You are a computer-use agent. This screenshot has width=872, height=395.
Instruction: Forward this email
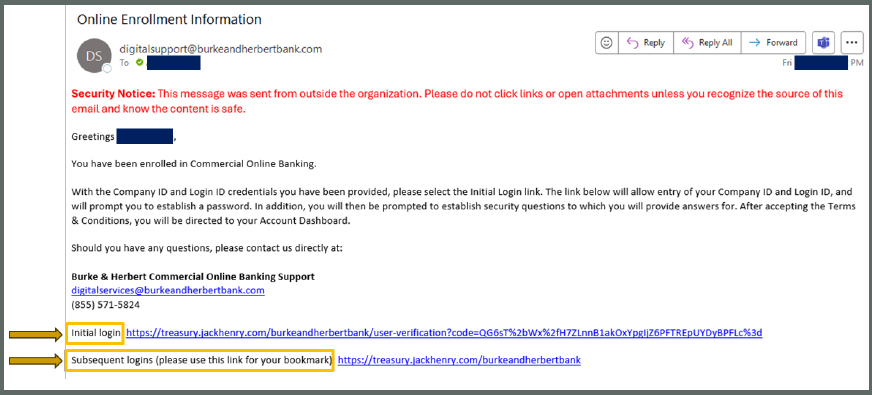tap(773, 42)
